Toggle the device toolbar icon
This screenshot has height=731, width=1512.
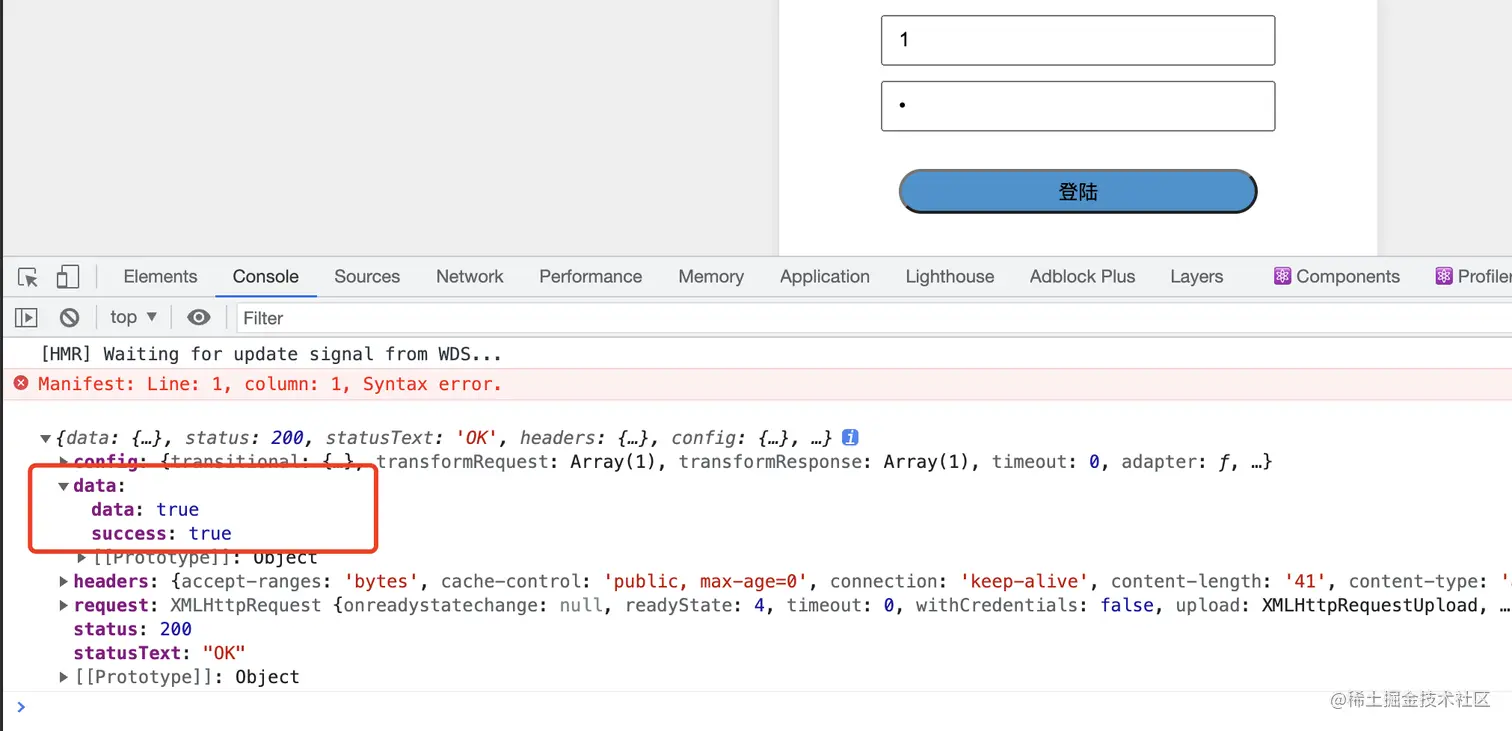(x=67, y=277)
